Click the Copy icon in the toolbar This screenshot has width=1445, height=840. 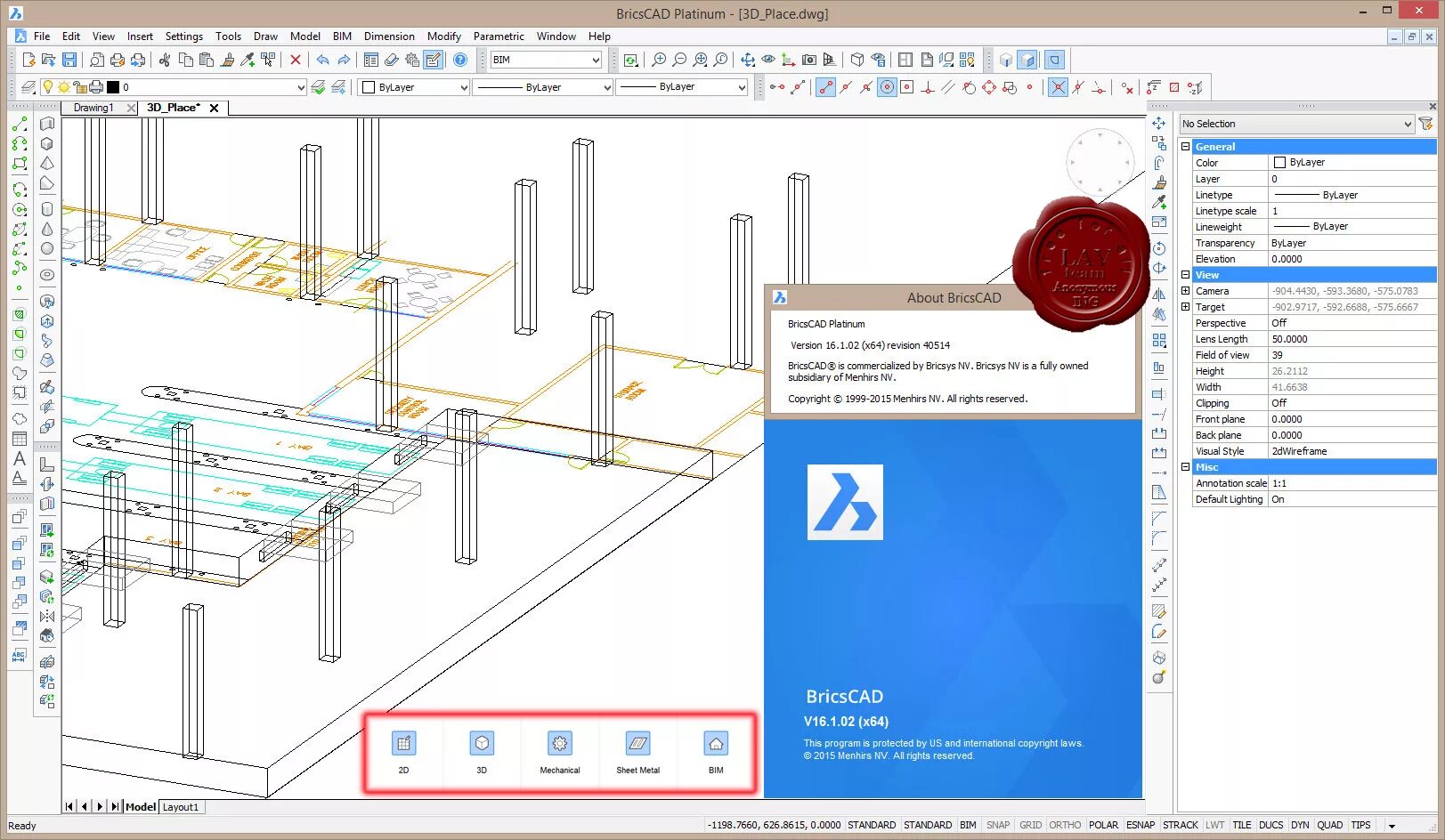(x=186, y=60)
